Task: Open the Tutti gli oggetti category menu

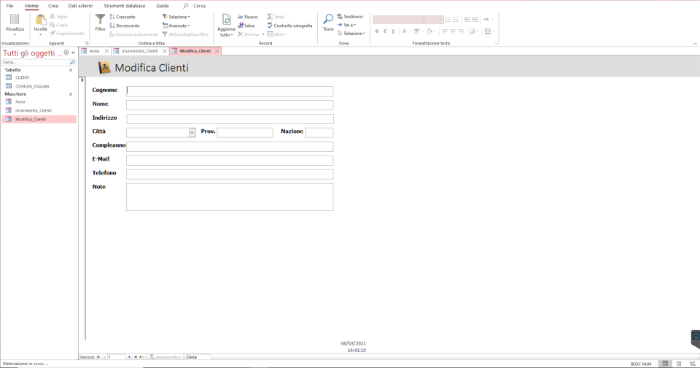Action: 66,53
